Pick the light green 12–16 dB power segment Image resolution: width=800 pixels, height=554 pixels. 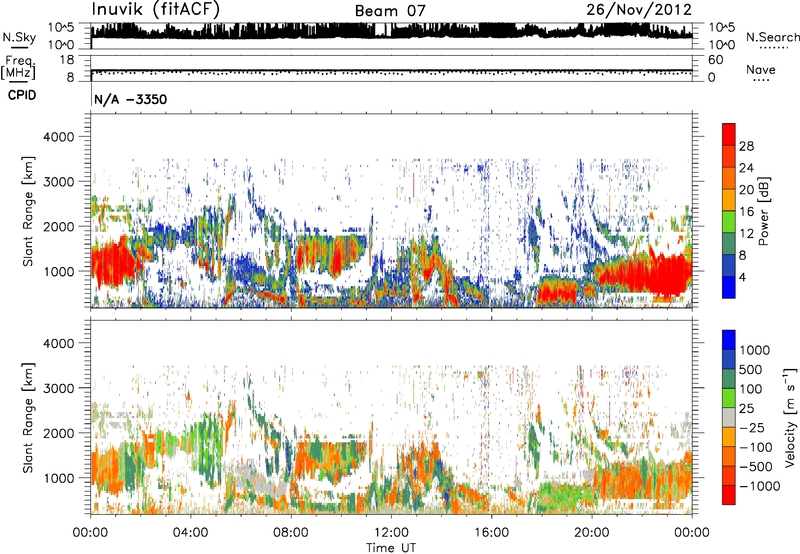click(729, 222)
